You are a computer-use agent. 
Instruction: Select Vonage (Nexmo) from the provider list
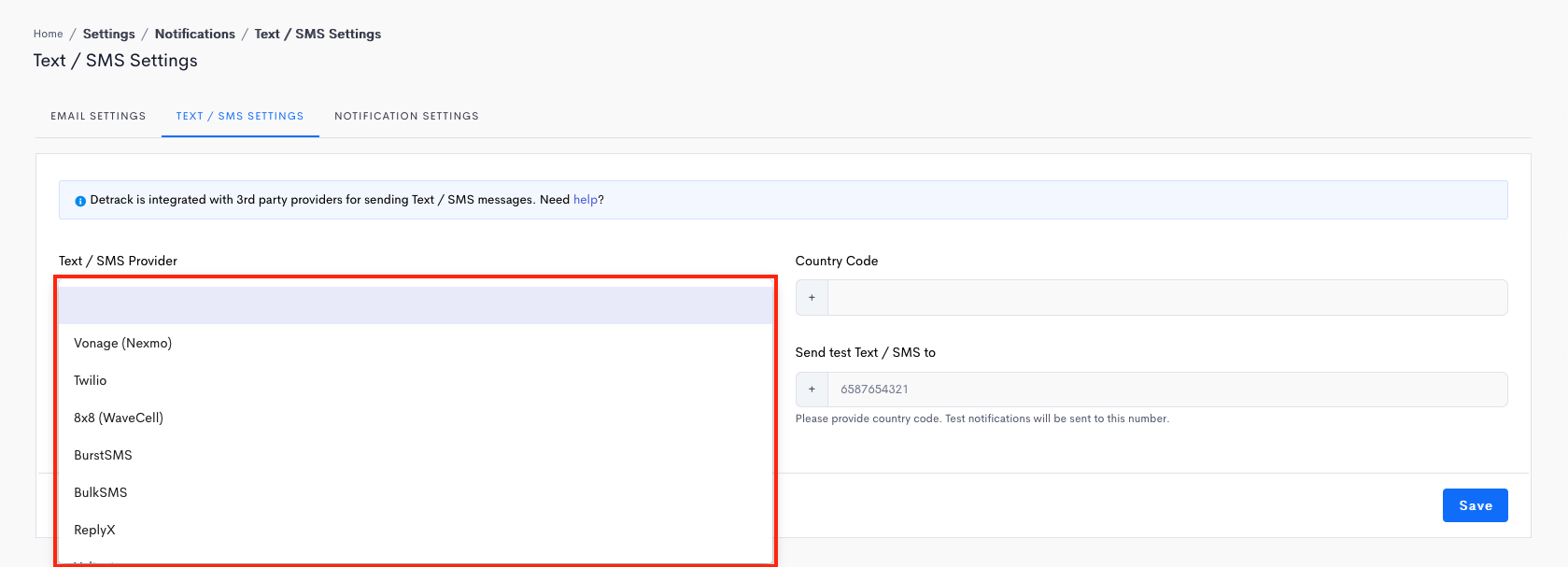click(x=122, y=343)
